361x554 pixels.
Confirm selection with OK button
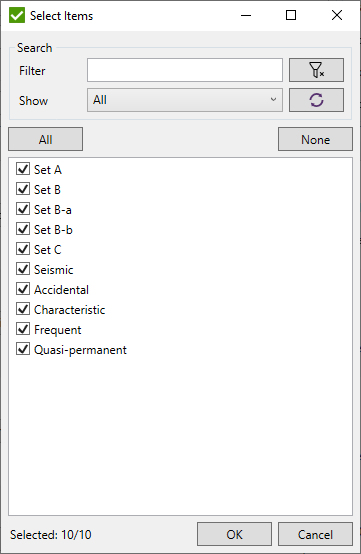point(234,534)
